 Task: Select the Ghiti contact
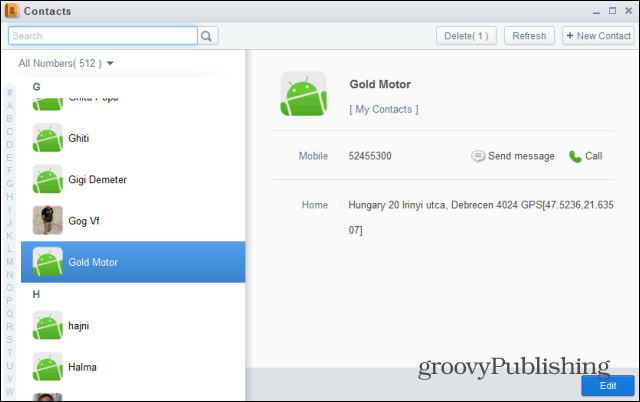pyautogui.click(x=133, y=138)
